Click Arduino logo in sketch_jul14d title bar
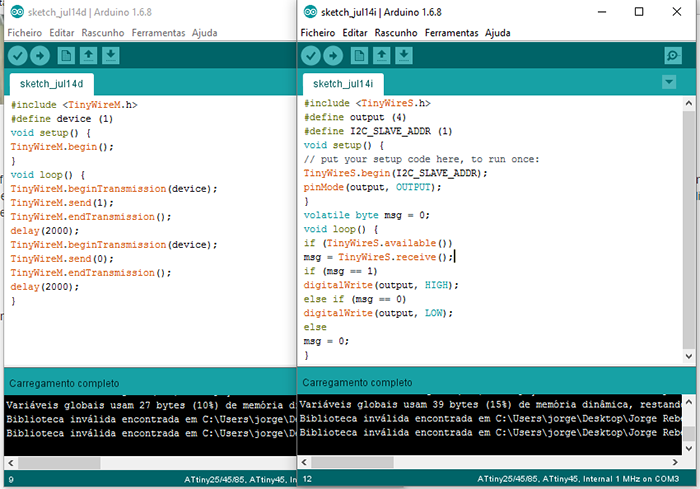The image size is (700, 489). point(17,12)
